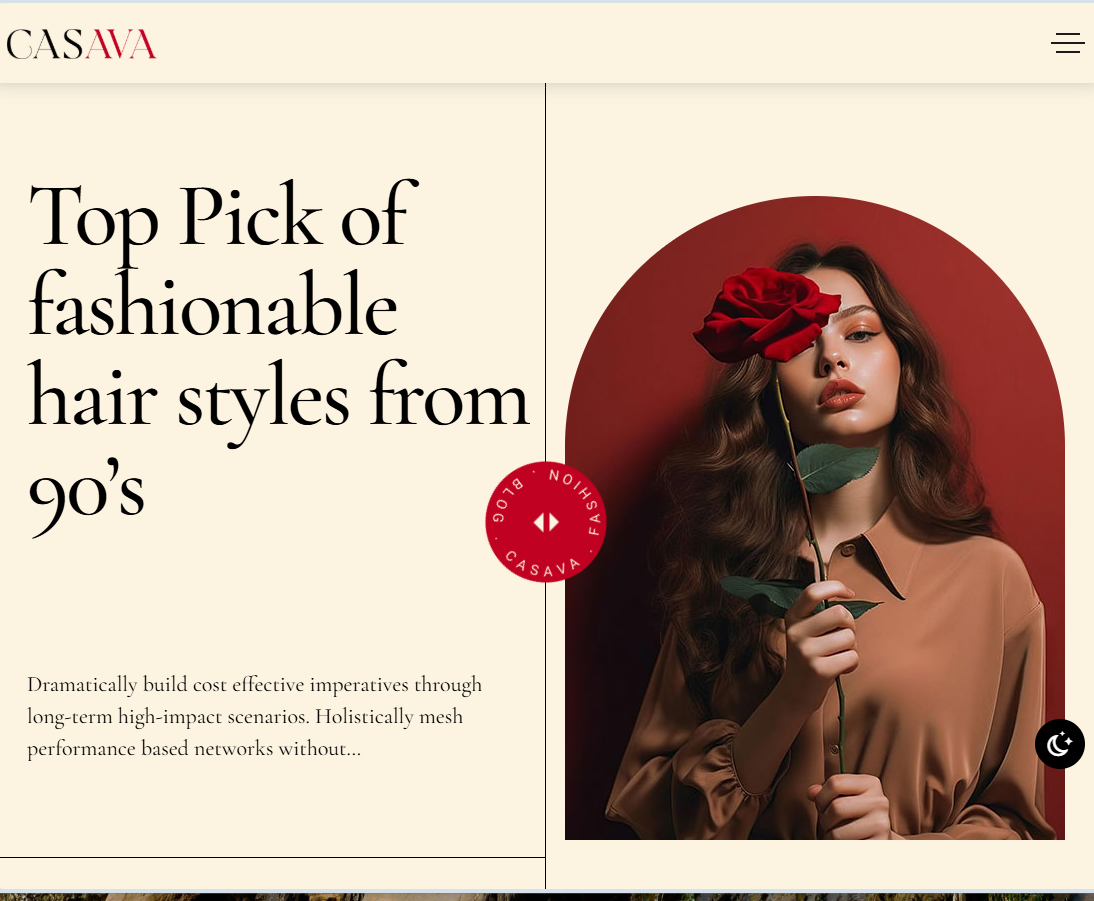Screen dimensions: 1094x901
Task: Click the black "CAS" part of logo
Action: pyautogui.click(x=45, y=44)
